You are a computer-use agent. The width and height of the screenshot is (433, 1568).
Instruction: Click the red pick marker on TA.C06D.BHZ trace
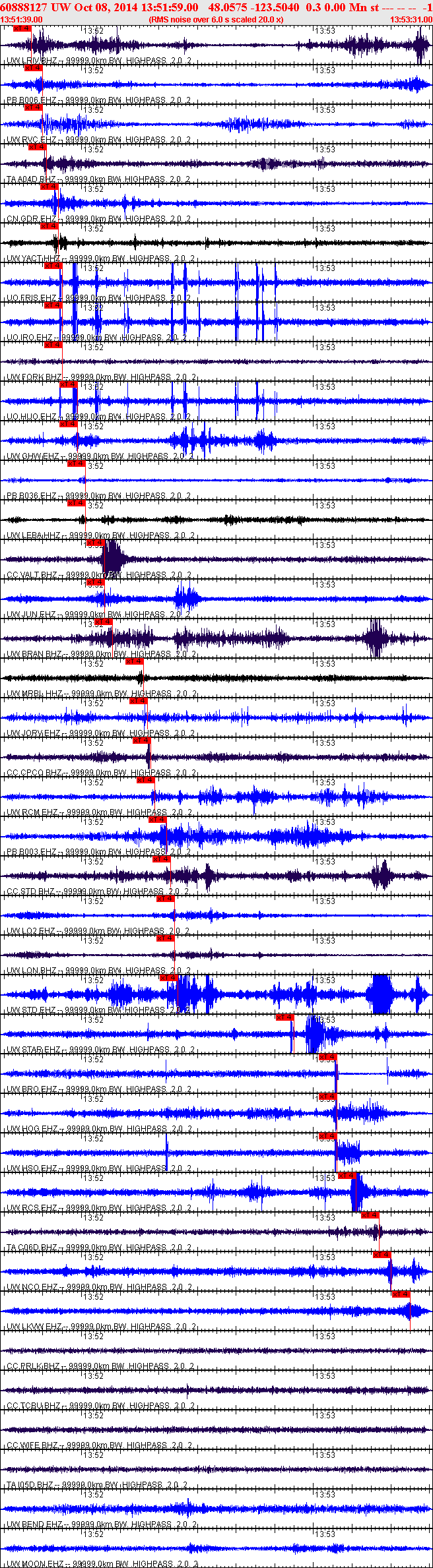coord(371,1215)
